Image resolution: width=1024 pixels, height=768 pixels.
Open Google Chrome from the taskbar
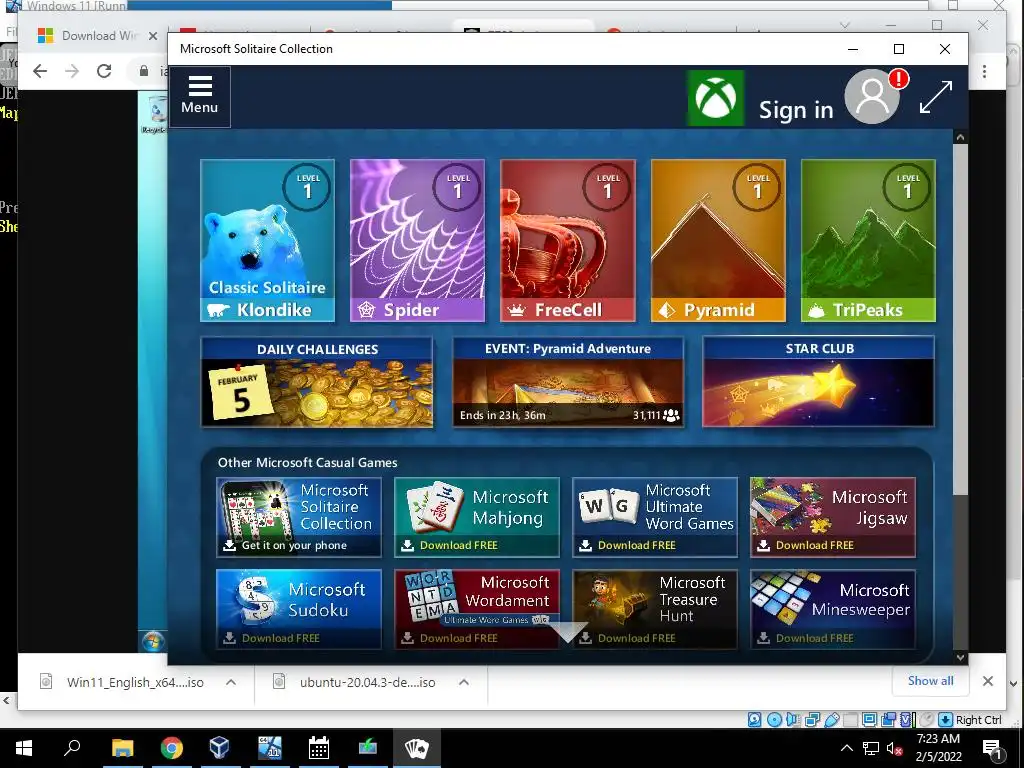[x=171, y=748]
